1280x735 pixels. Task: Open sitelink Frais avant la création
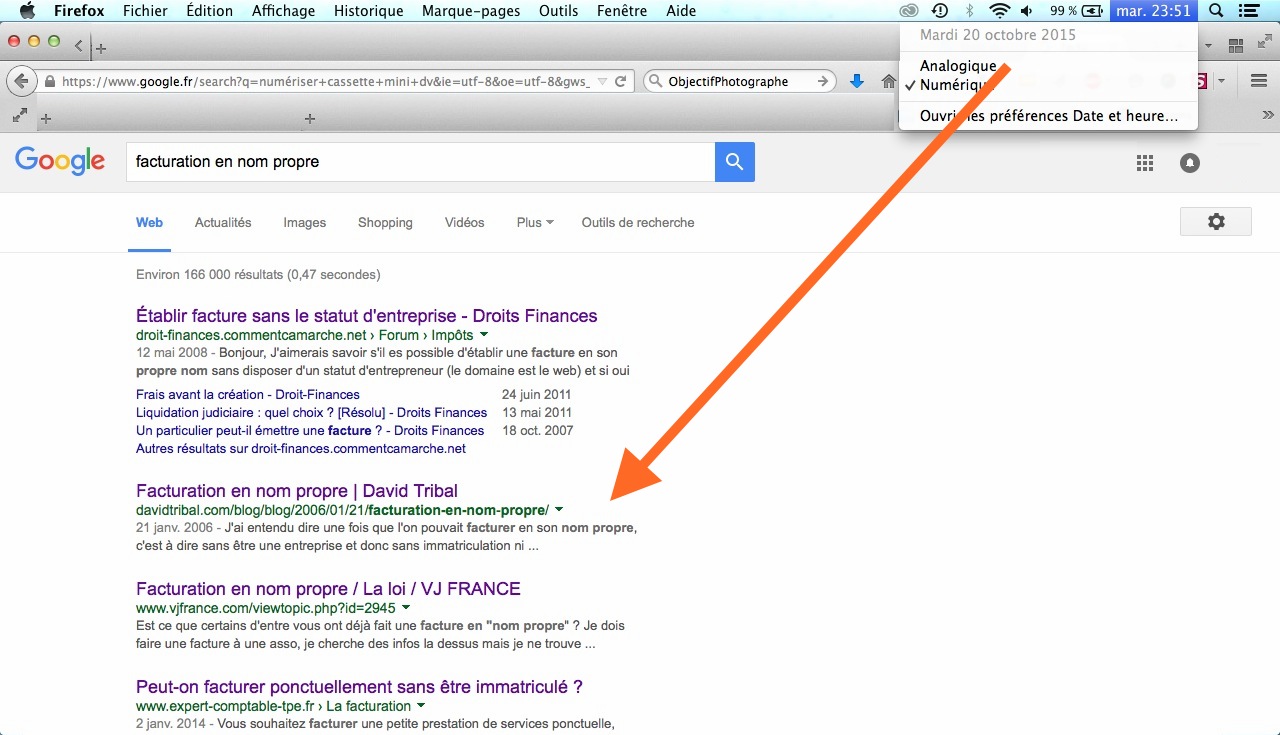coord(248,395)
